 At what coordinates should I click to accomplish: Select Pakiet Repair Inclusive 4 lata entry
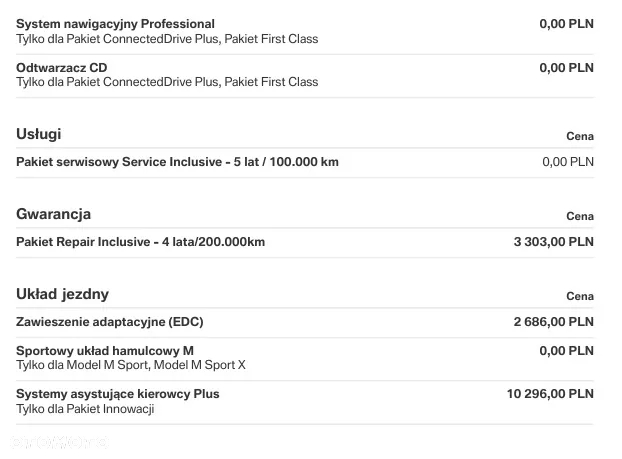(x=305, y=242)
